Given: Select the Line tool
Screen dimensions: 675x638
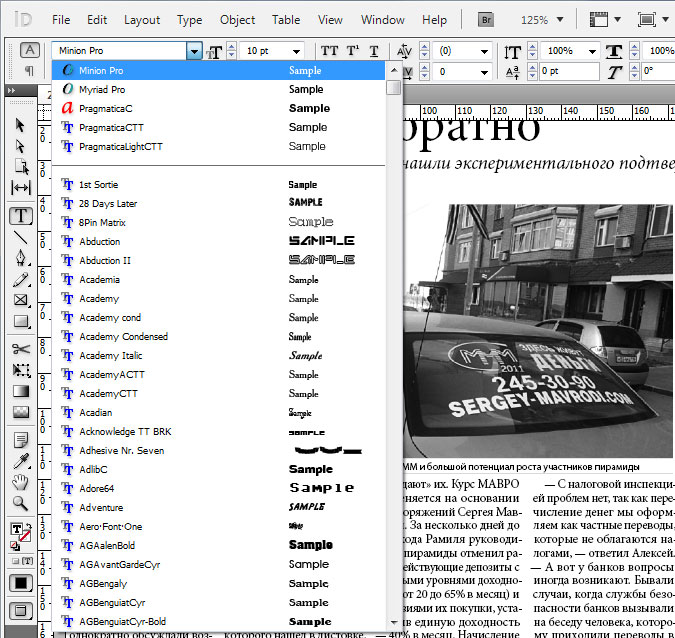Looking at the screenshot, I should (21, 237).
